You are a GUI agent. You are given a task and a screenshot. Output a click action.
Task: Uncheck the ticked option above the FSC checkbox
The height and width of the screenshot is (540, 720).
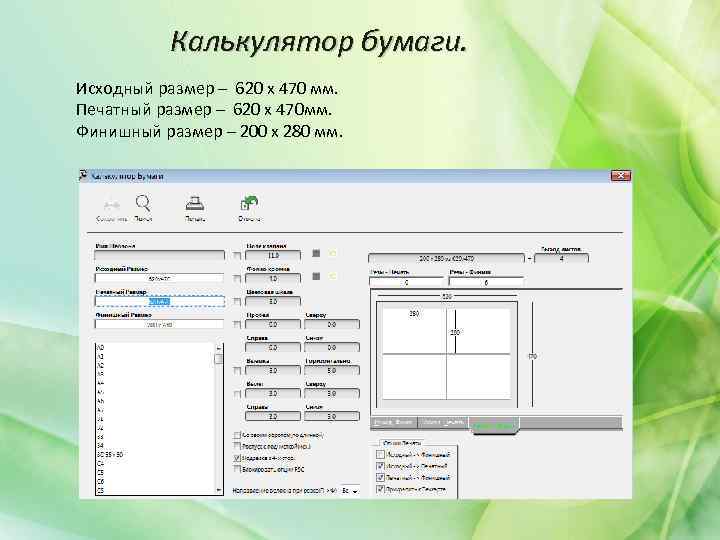[x=237, y=458]
